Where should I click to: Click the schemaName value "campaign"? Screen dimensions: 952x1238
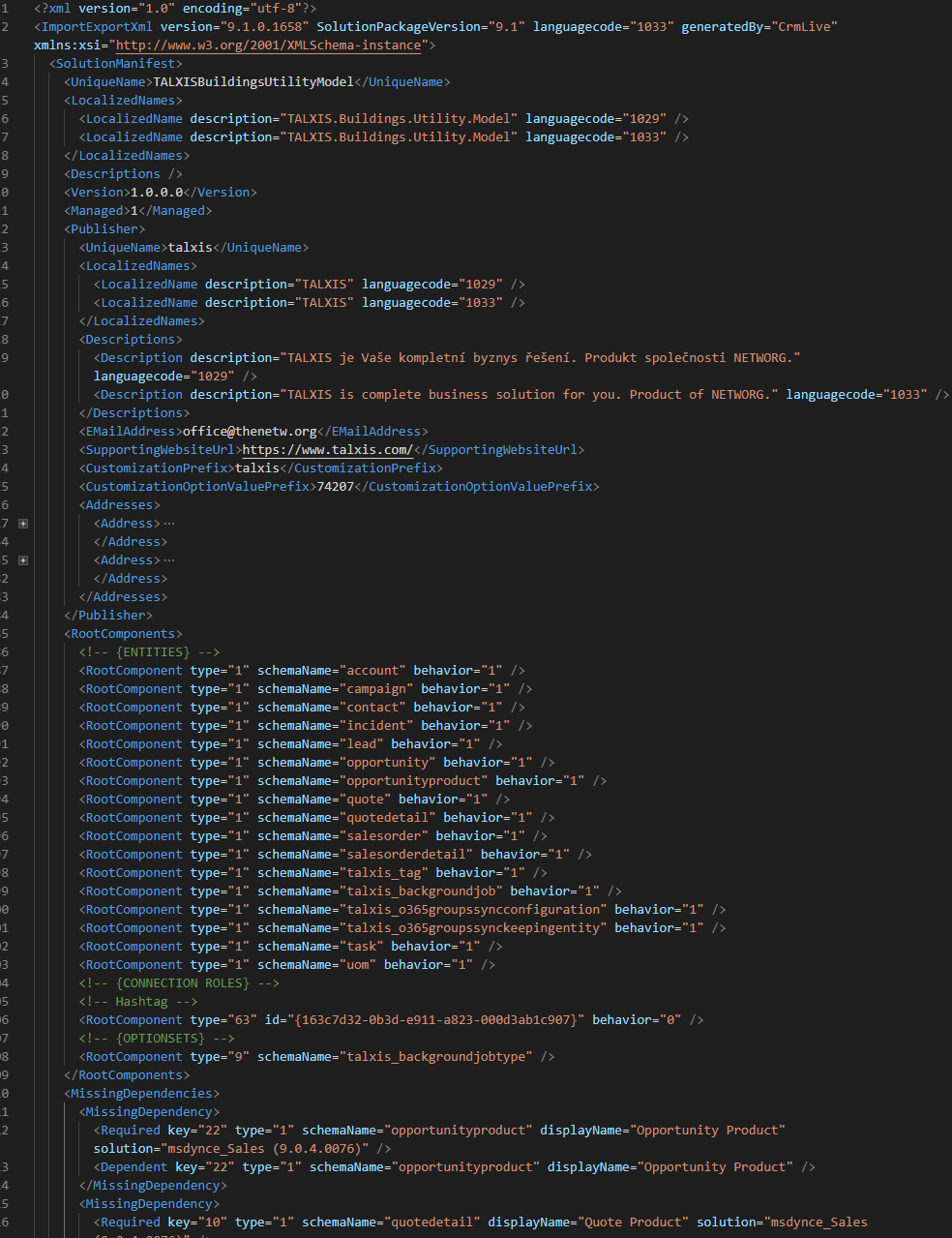point(376,689)
